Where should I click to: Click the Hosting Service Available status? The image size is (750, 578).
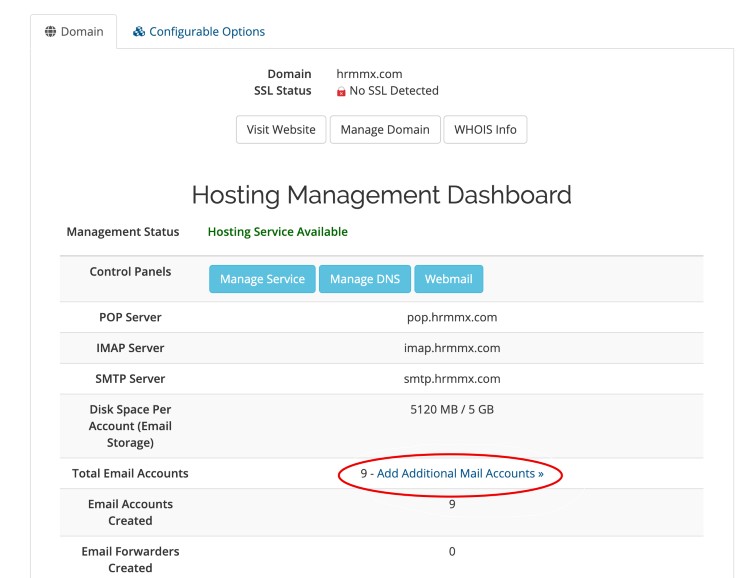point(277,232)
